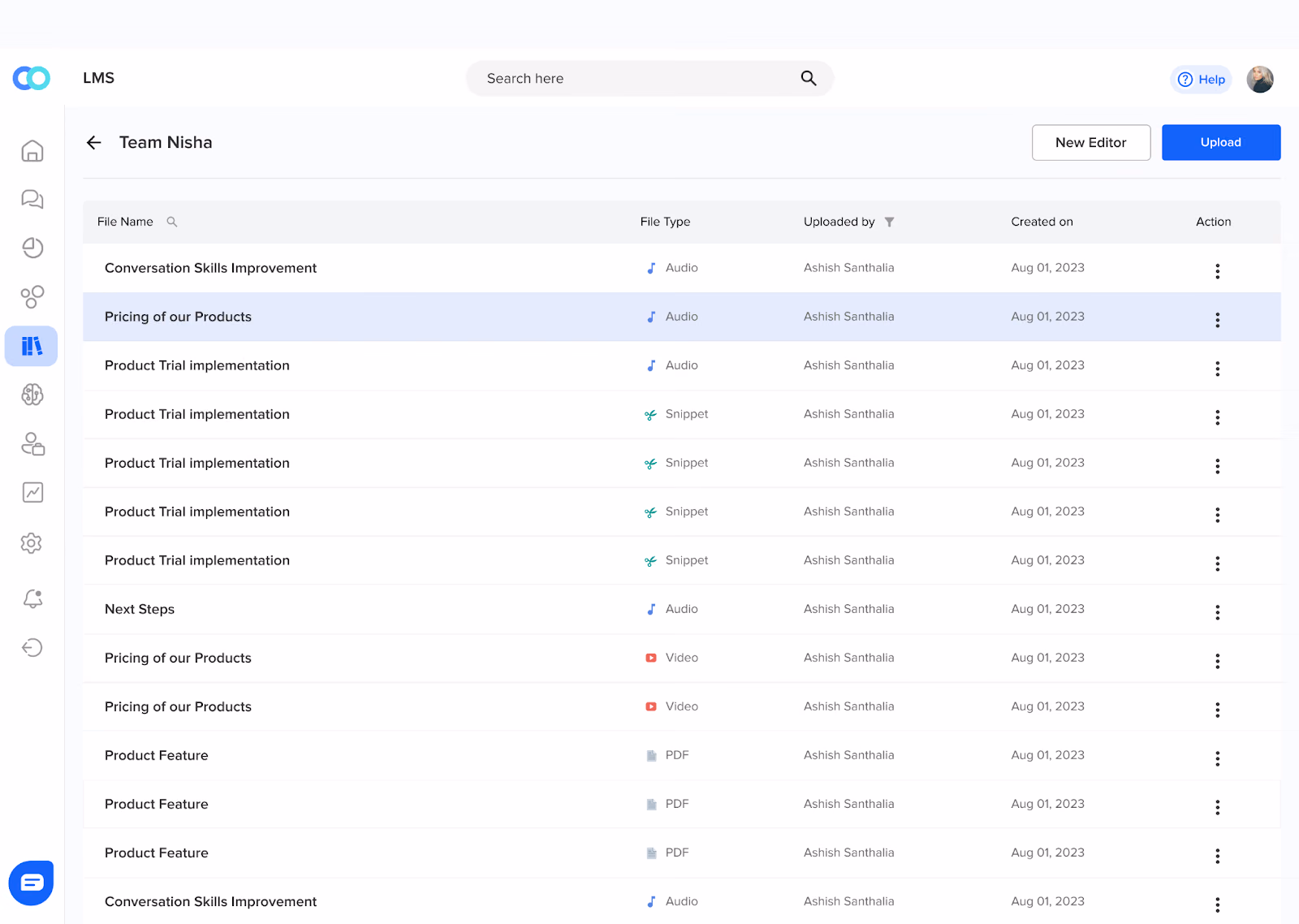
Task: Go back using the arrow beside Team Nisha
Action: pyautogui.click(x=94, y=143)
